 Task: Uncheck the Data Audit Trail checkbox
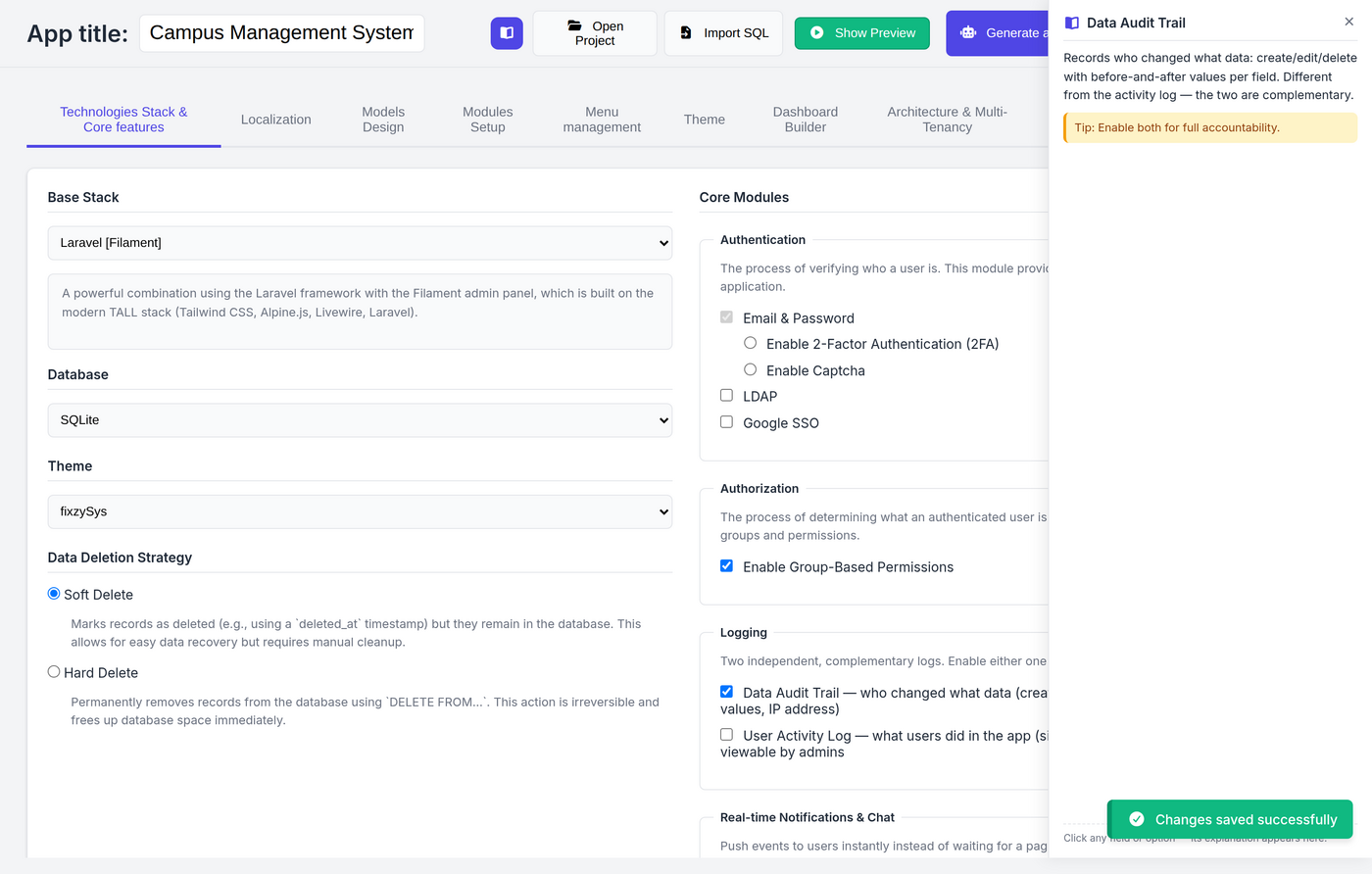point(726,691)
